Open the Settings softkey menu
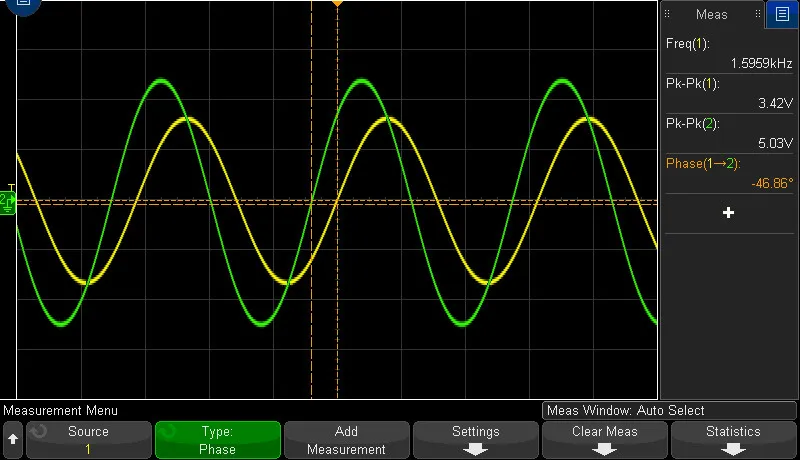Viewport: 800px width, 460px height. pyautogui.click(x=476, y=440)
